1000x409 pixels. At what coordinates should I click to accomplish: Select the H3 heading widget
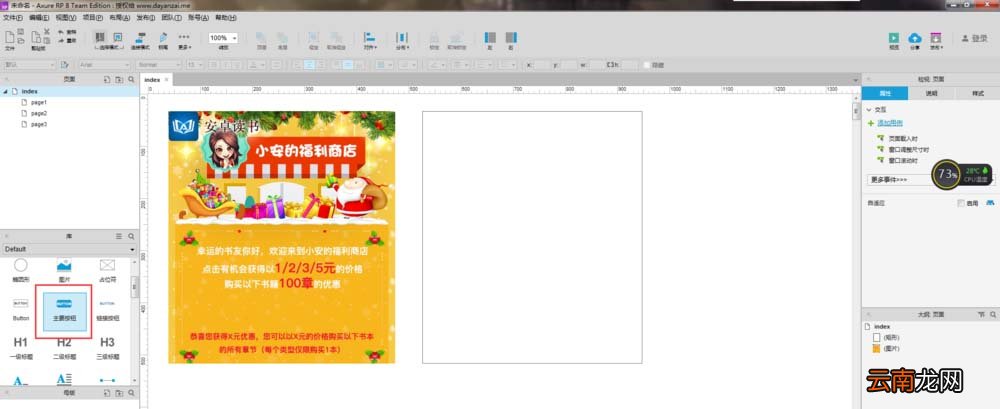[x=107, y=348]
